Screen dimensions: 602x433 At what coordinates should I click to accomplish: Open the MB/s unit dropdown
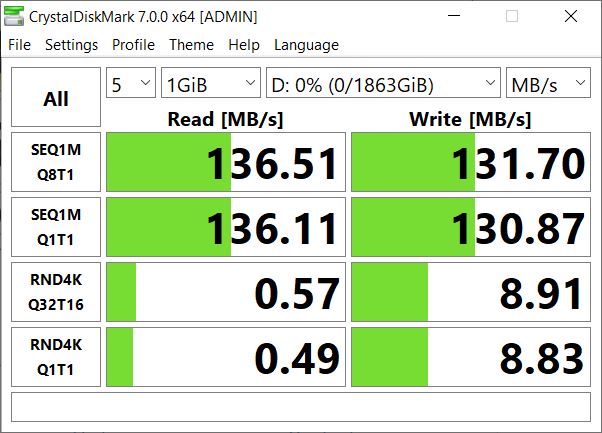(548, 83)
